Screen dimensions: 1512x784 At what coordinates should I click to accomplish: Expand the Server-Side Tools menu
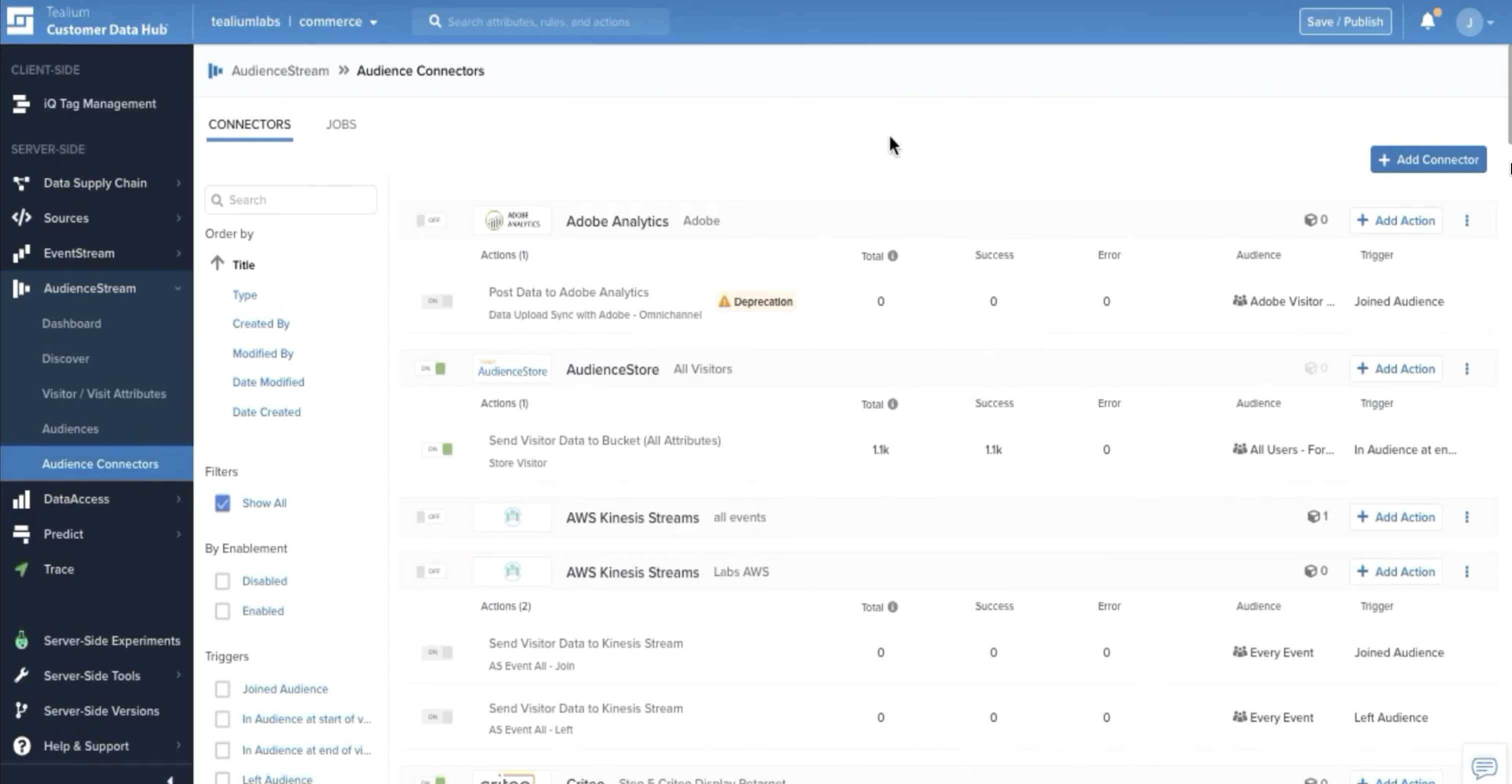178,675
